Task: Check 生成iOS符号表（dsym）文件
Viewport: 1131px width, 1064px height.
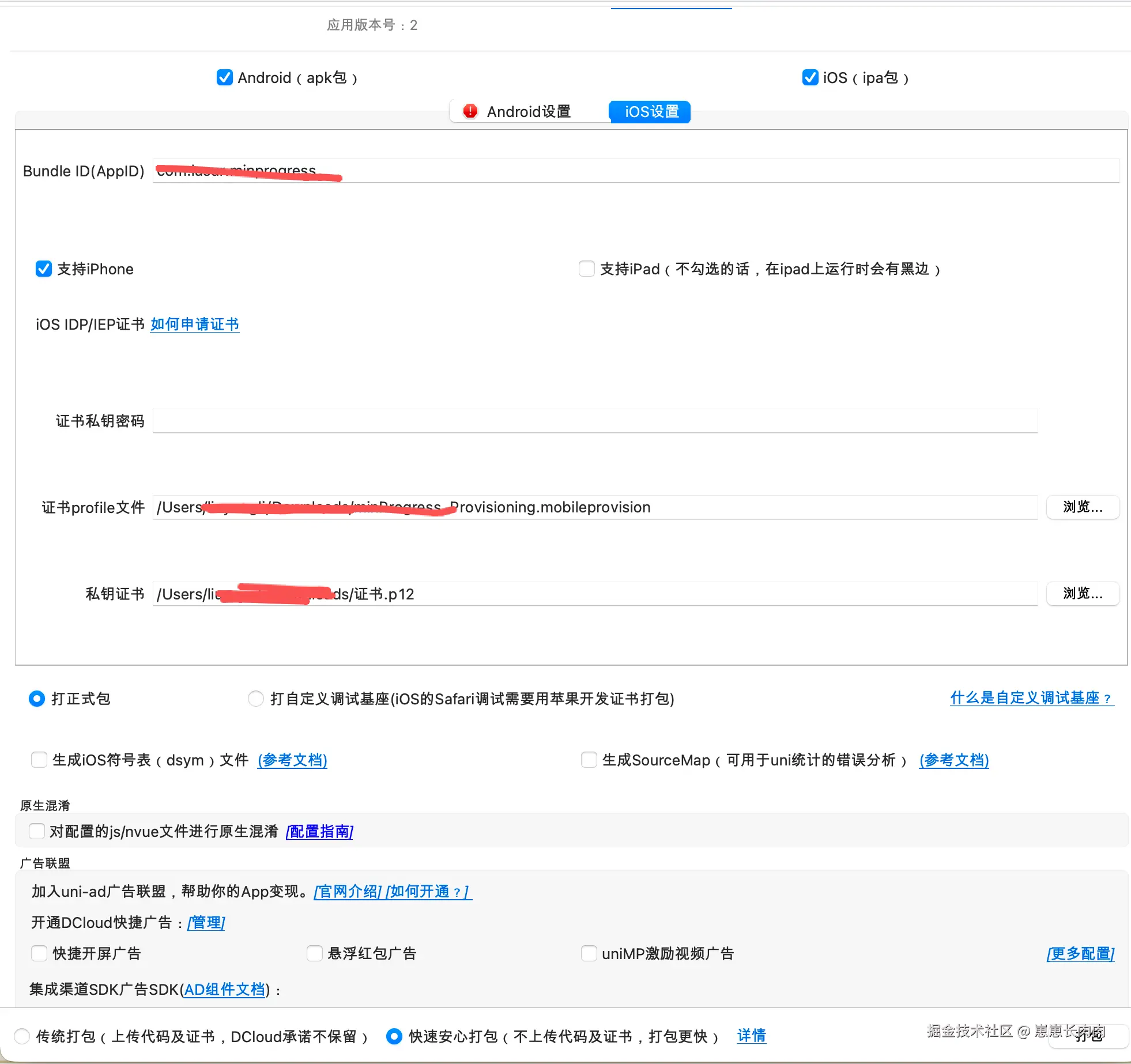Action: (x=39, y=760)
